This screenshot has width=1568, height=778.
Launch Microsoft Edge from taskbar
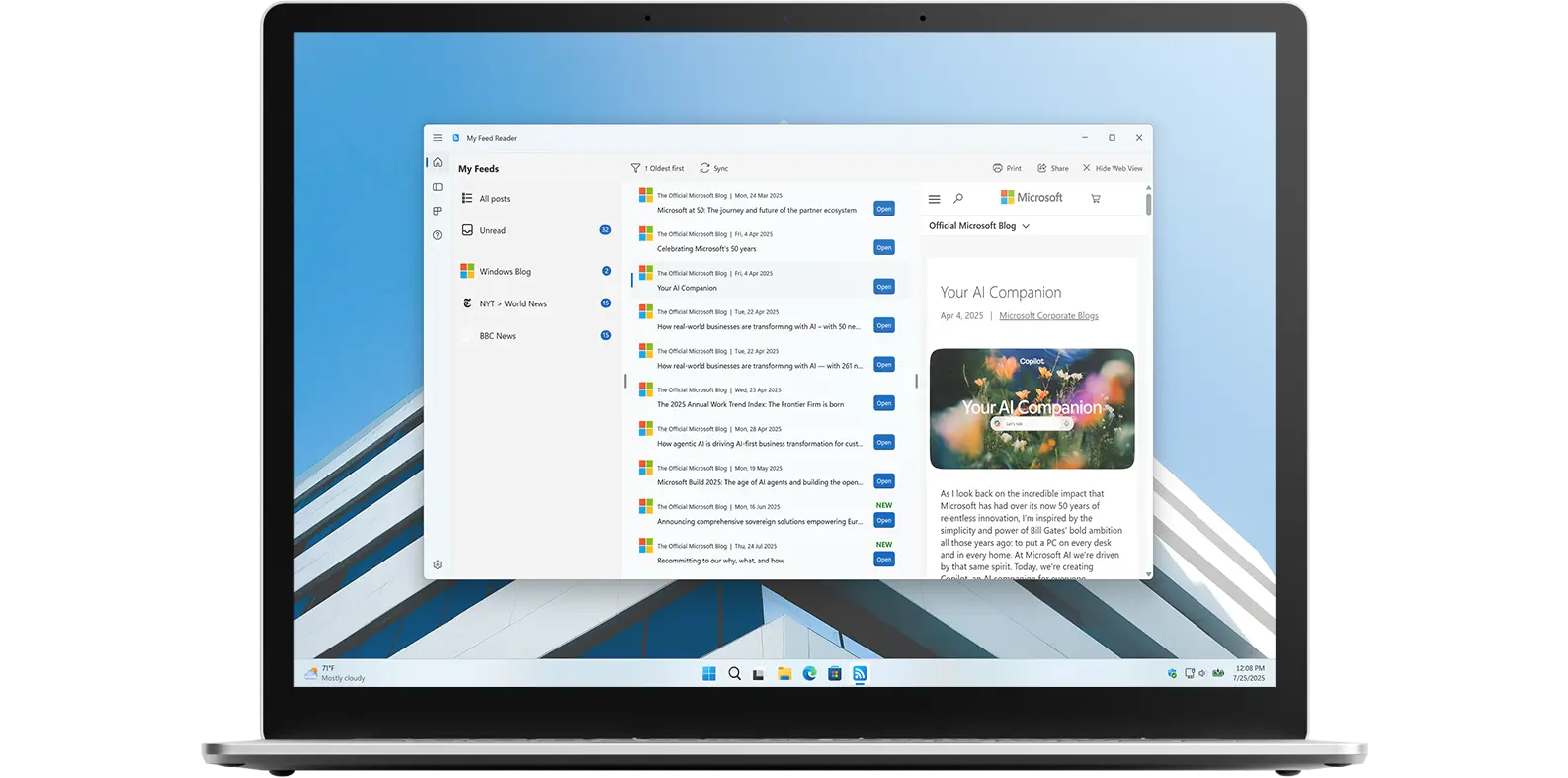809,674
